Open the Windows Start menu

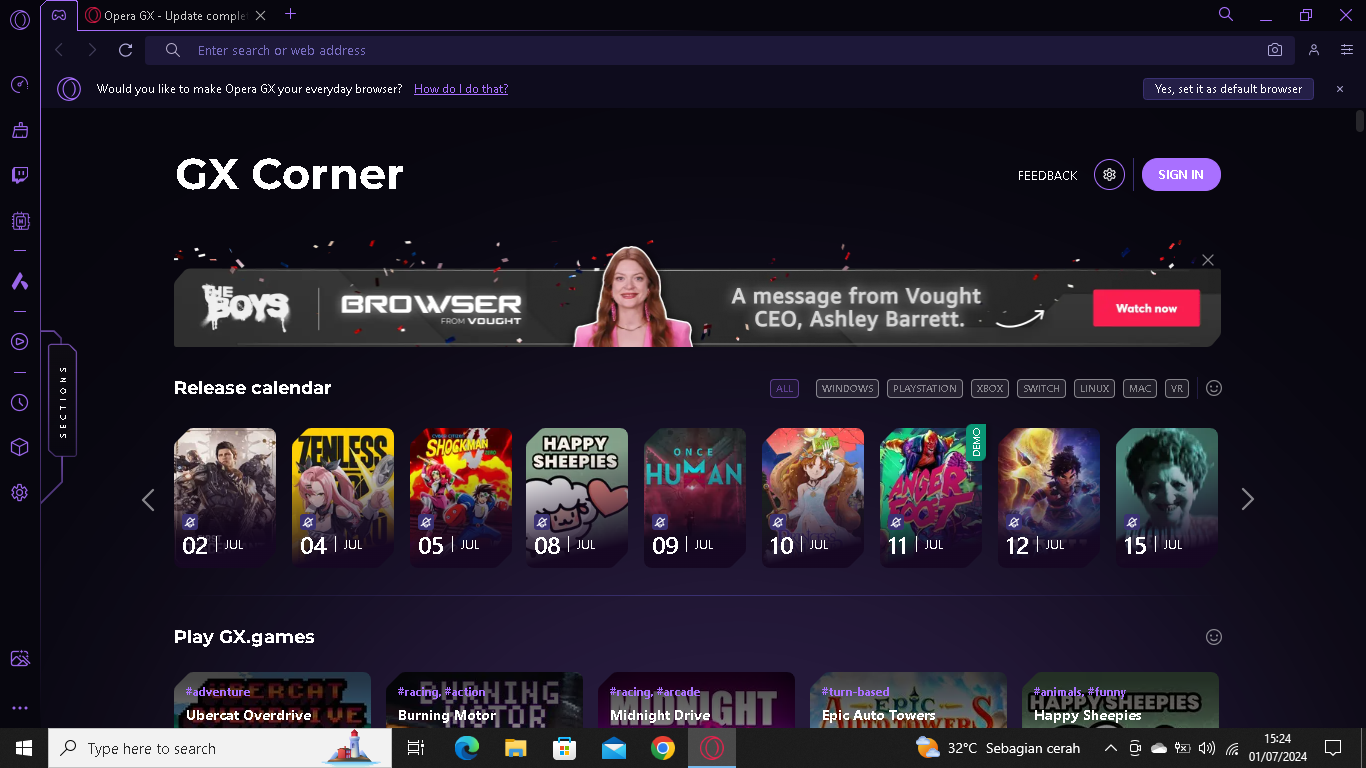pyautogui.click(x=24, y=748)
